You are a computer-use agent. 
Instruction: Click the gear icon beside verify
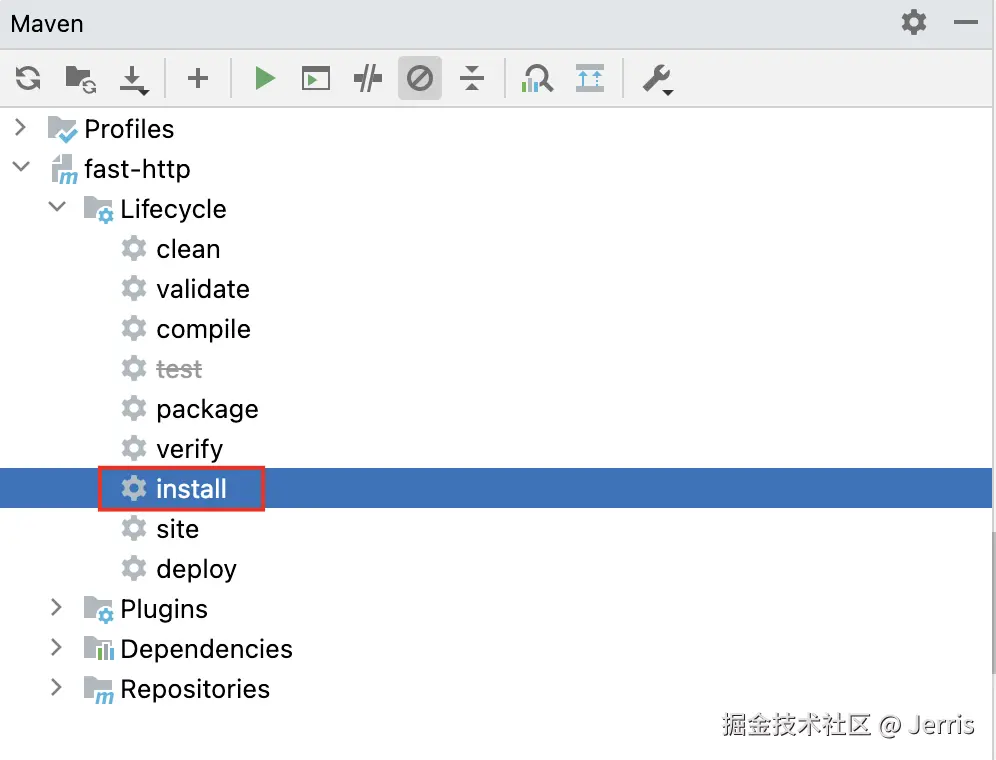(x=133, y=449)
